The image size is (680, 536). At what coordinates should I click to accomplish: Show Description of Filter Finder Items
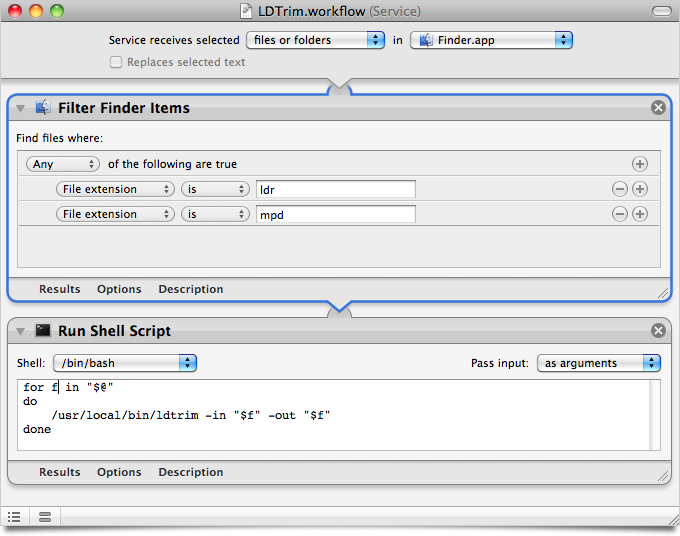[191, 289]
